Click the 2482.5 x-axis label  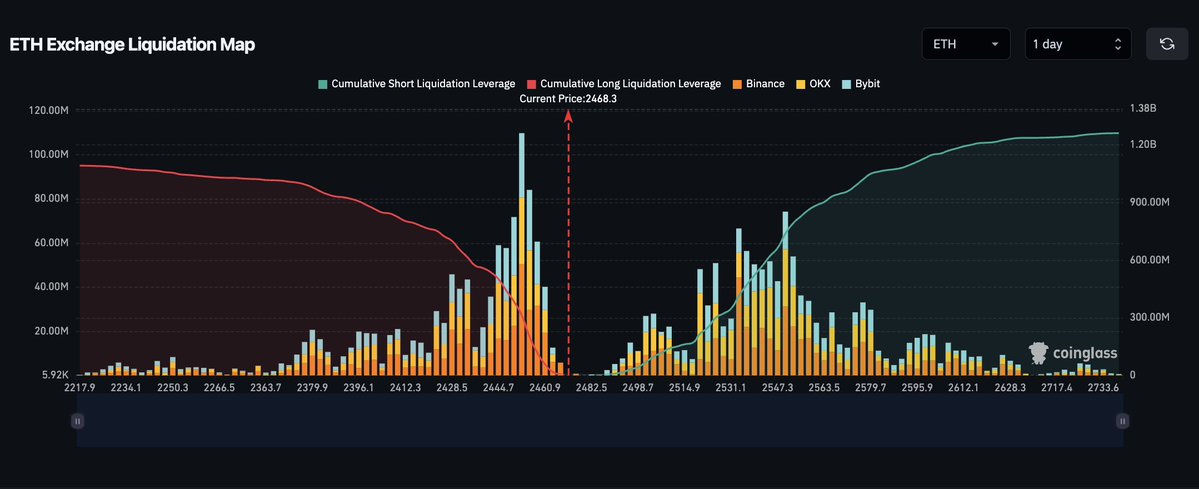pyautogui.click(x=592, y=387)
